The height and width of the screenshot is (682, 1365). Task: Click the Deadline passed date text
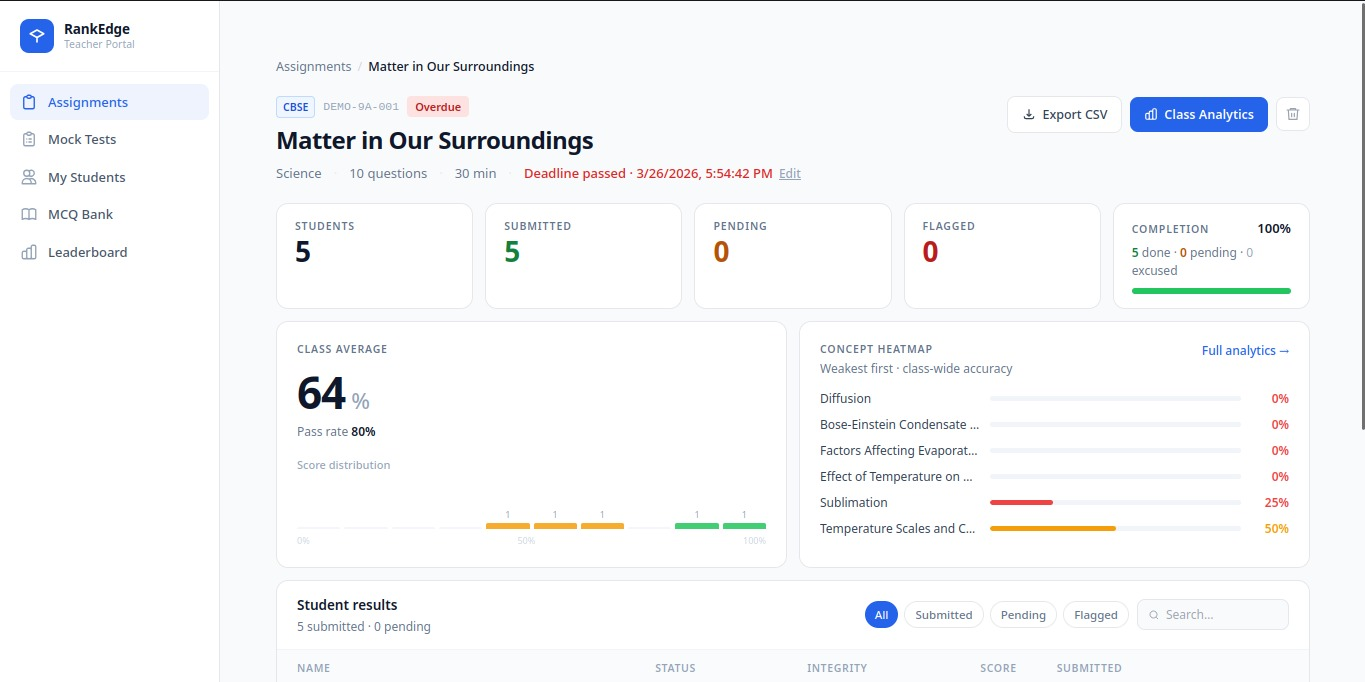point(648,173)
